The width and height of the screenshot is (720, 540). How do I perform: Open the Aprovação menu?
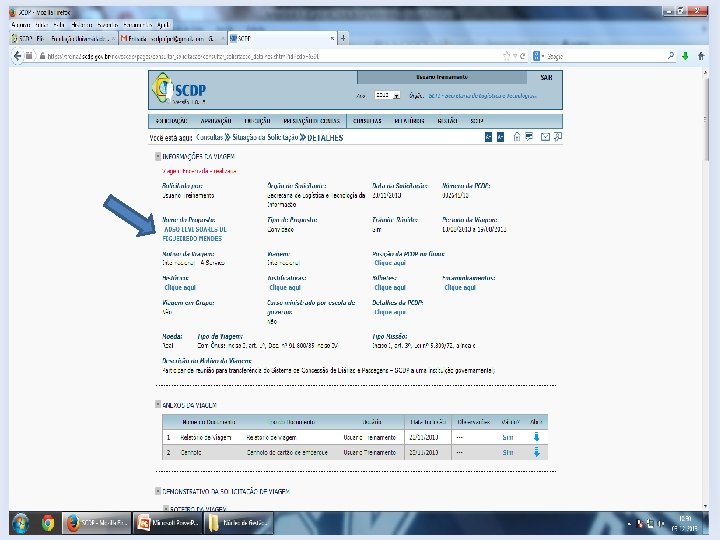[x=216, y=121]
